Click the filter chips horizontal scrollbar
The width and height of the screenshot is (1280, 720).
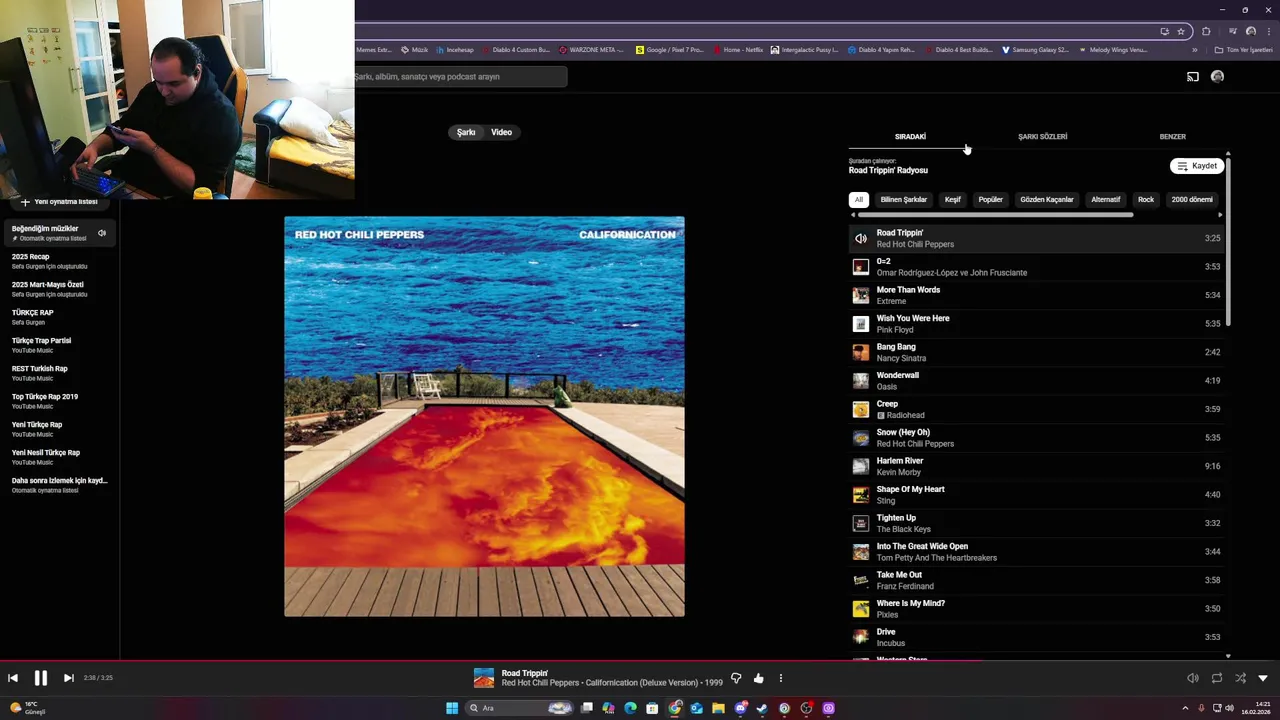pyautogui.click(x=995, y=214)
